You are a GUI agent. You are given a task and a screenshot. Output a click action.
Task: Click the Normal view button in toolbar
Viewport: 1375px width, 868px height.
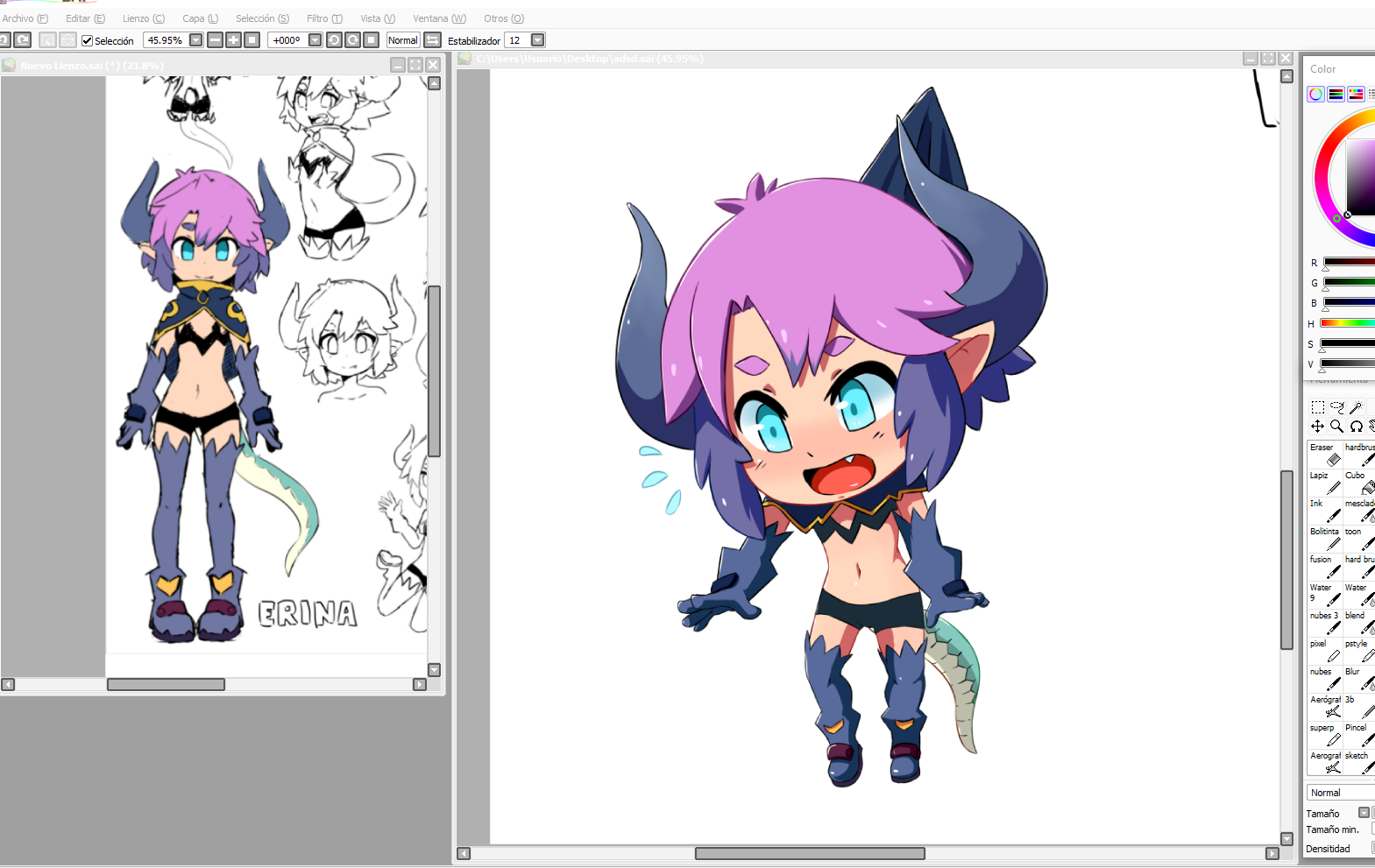(403, 40)
